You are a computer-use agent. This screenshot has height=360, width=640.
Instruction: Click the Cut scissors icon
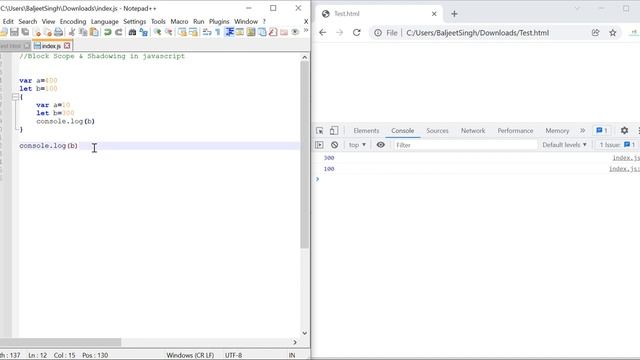click(x=72, y=32)
